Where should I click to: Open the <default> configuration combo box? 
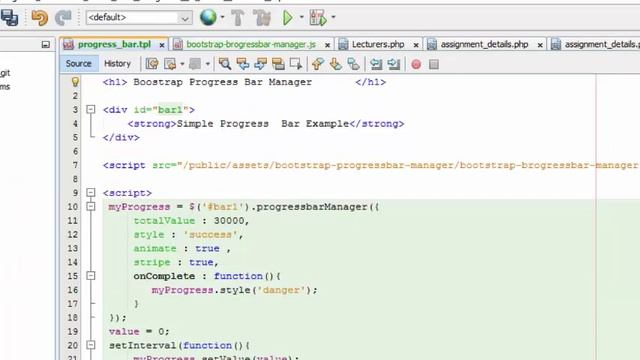tap(139, 18)
